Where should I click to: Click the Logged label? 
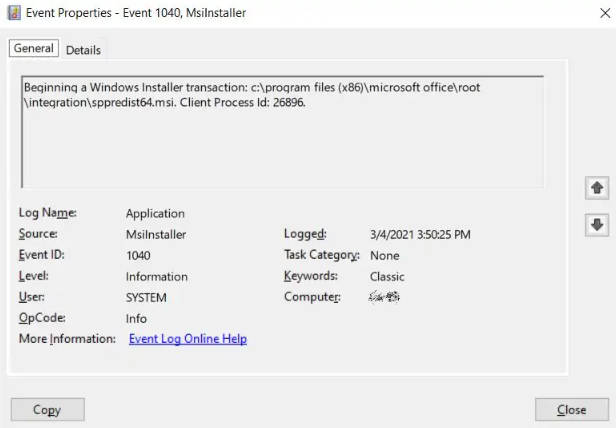(x=305, y=234)
